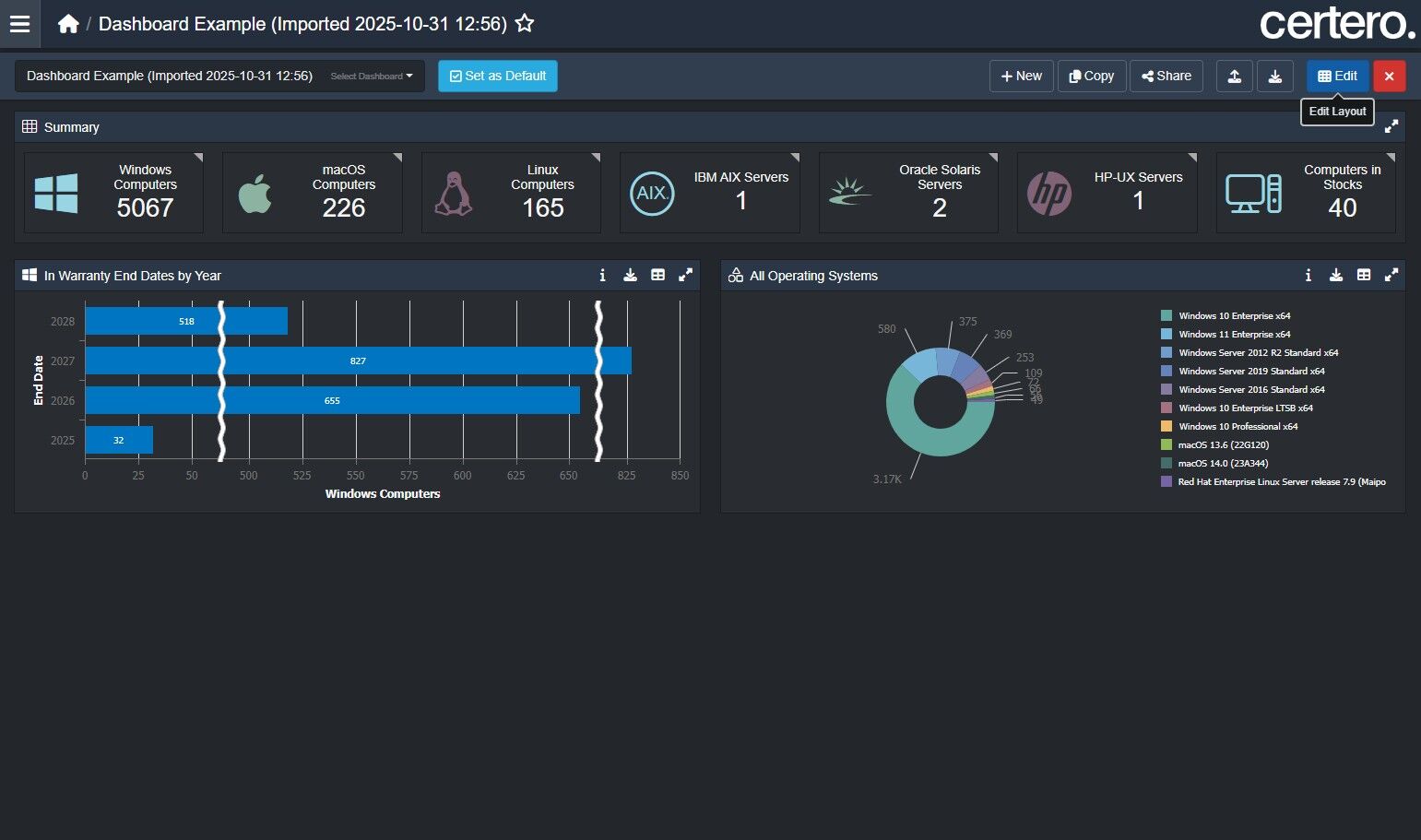Image resolution: width=1421 pixels, height=840 pixels.
Task: Create a new dashboard with New
Action: [x=1021, y=76]
